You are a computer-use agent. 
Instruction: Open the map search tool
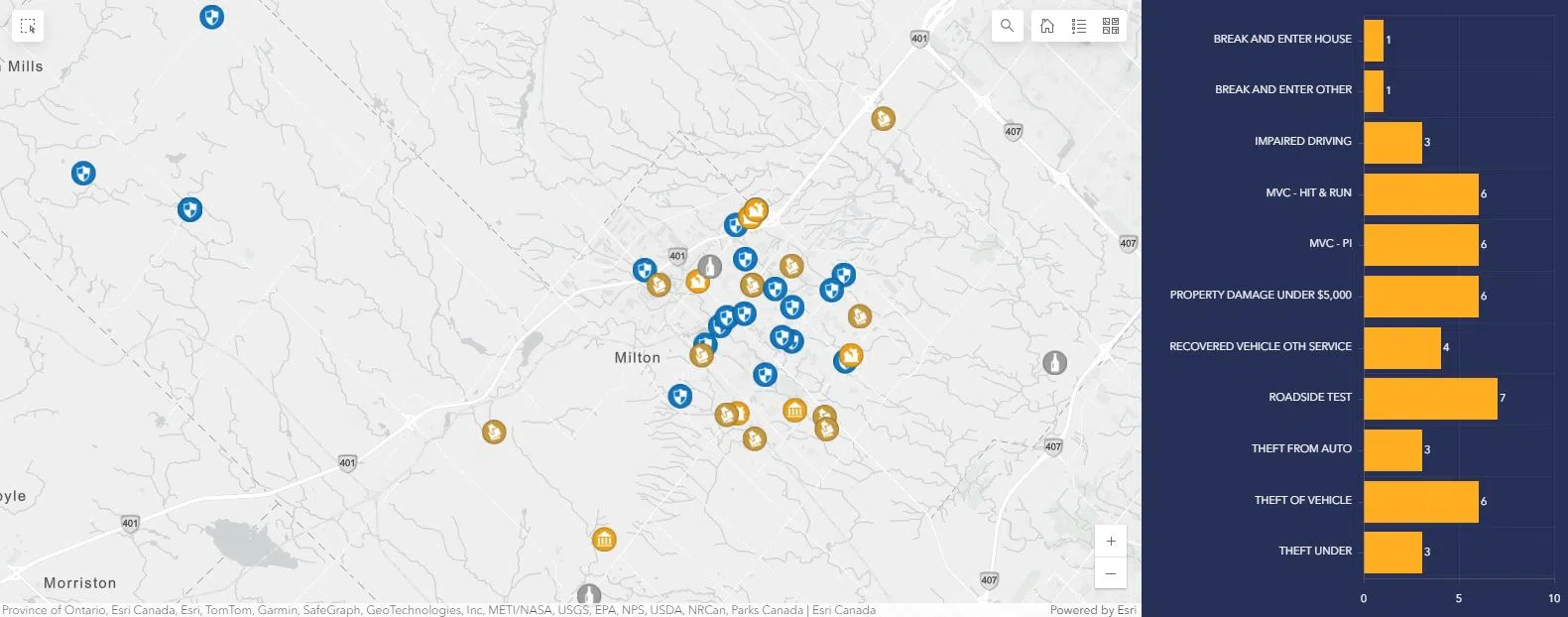1007,26
